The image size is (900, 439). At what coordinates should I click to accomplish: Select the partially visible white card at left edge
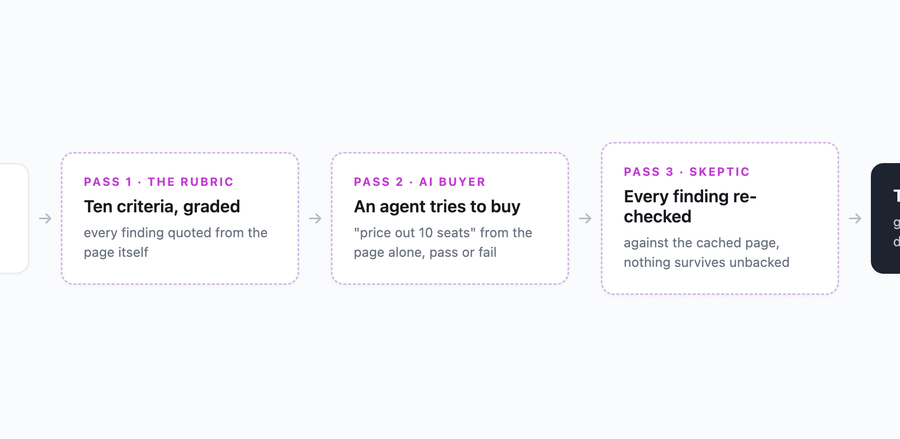pos(14,219)
